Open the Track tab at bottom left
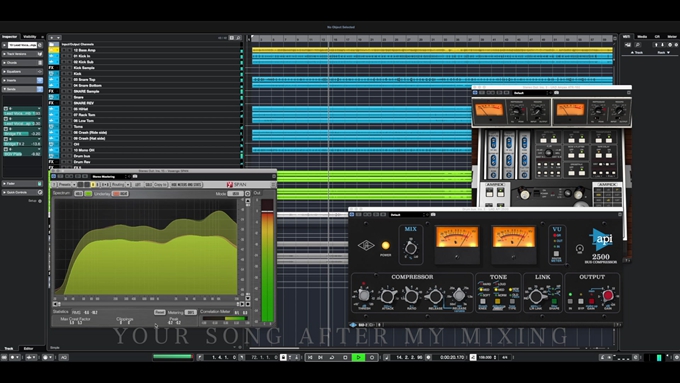Viewport: 680px width, 383px height. pyautogui.click(x=9, y=348)
